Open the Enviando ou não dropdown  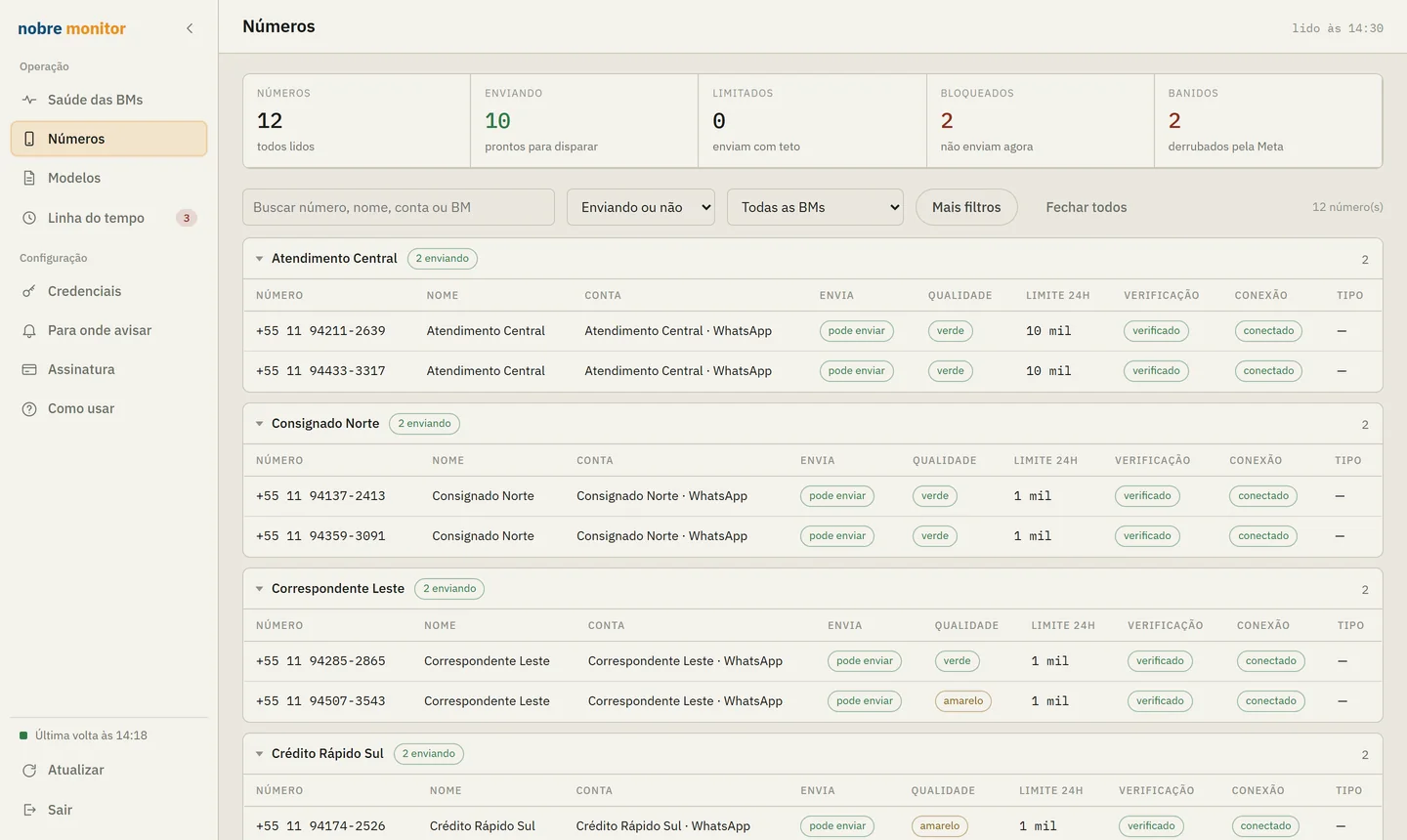(x=641, y=207)
